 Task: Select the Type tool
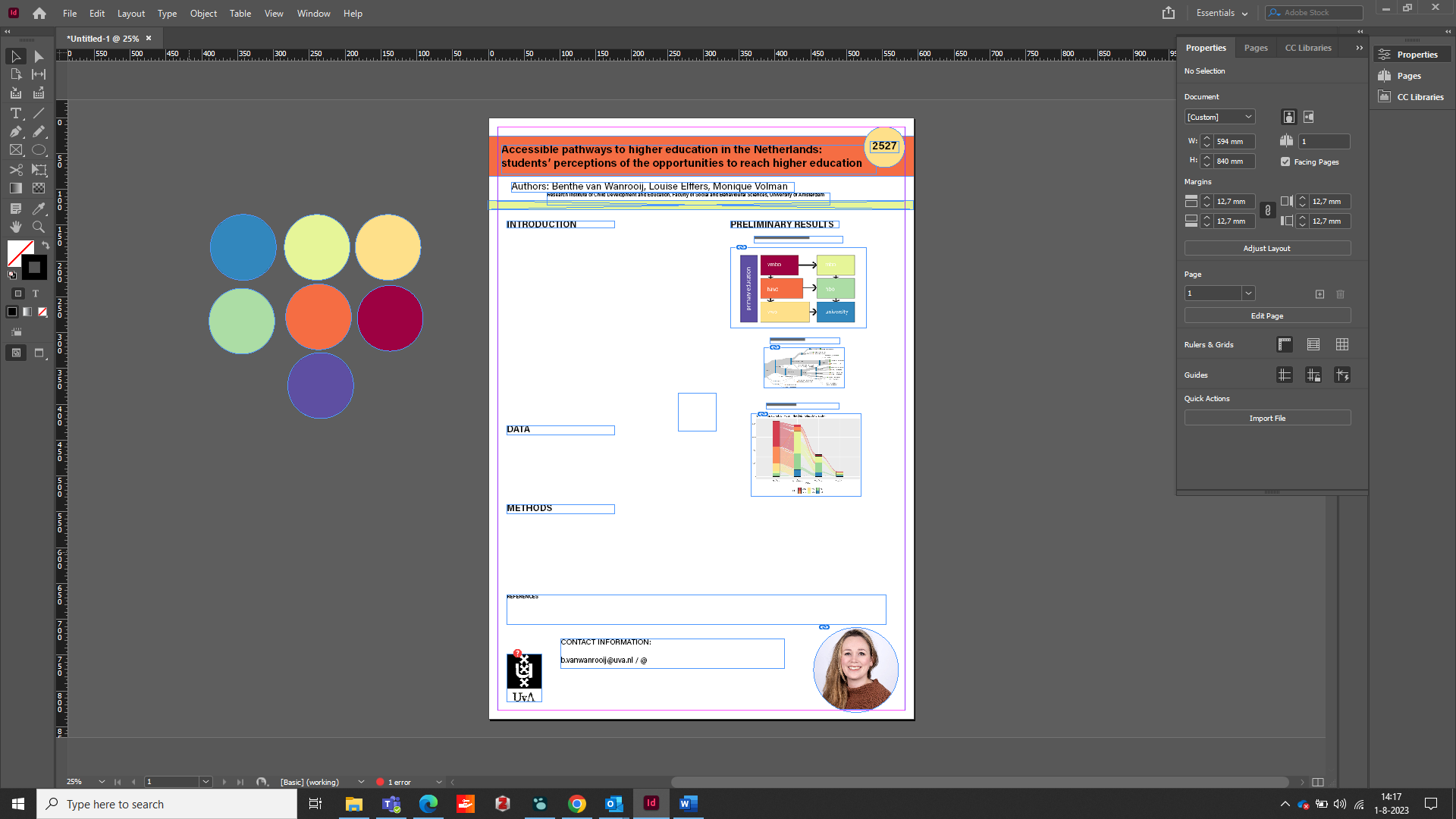[x=15, y=113]
